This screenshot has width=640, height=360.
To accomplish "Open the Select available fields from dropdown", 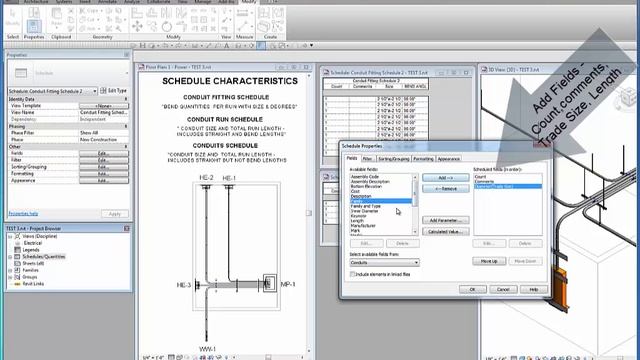I will (384, 262).
